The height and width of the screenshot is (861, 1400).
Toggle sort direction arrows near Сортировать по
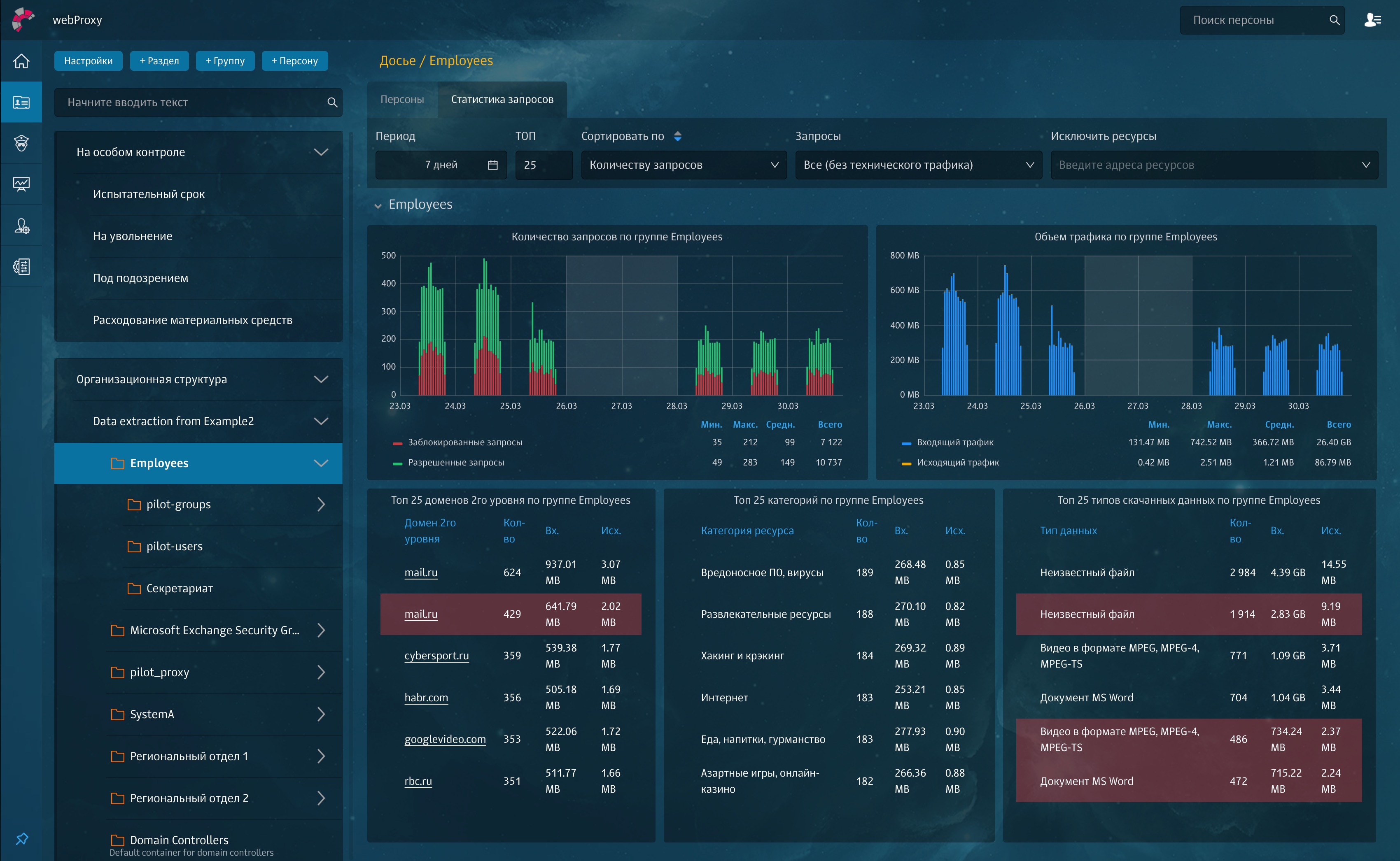pyautogui.click(x=677, y=136)
